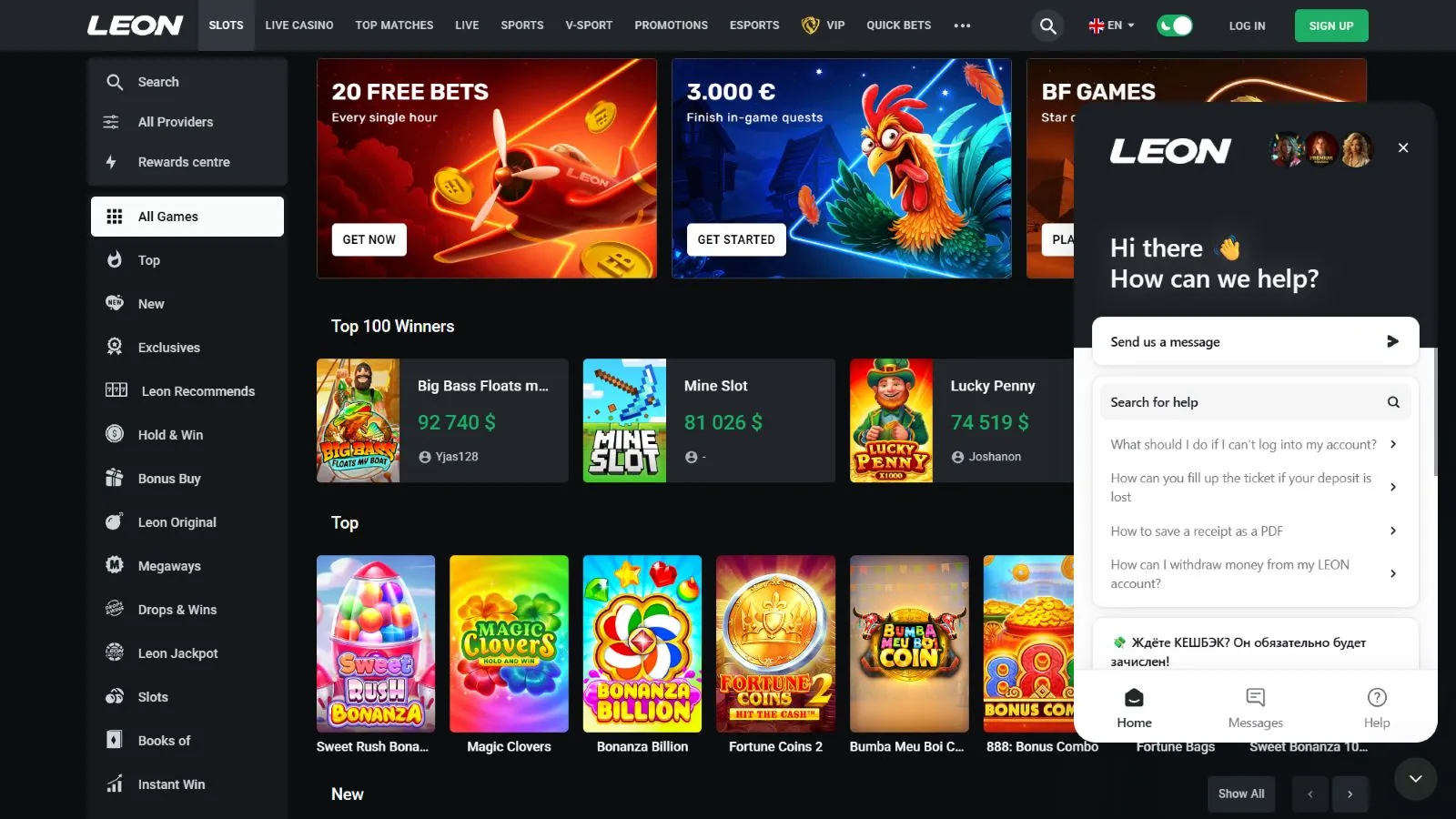Open the Help question mark icon
Screen dimensions: 1456x819
pos(1377,697)
